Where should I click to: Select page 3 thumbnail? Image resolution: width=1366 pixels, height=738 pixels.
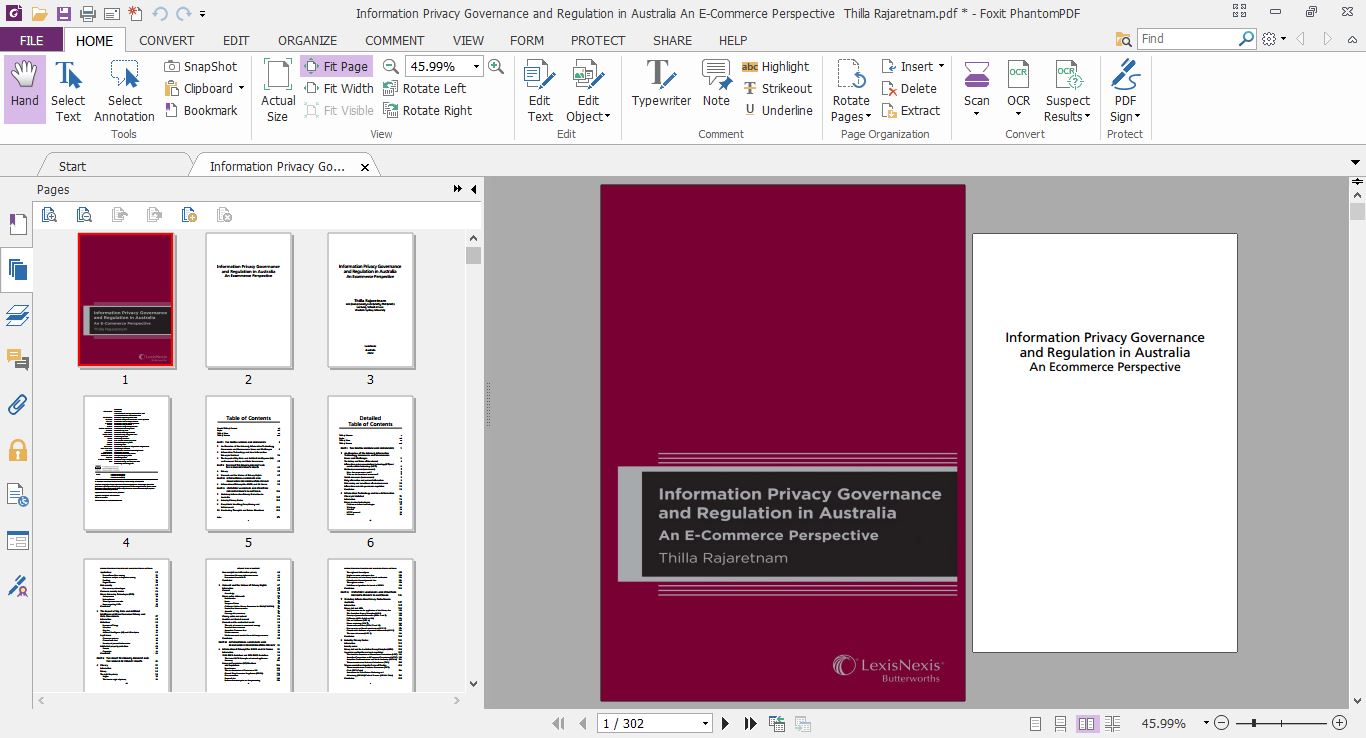point(370,300)
